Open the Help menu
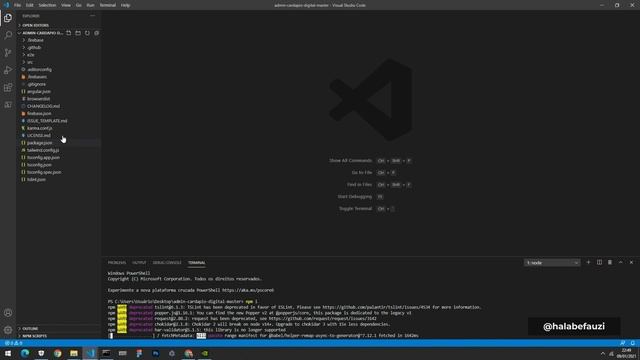The width and height of the screenshot is (640, 360). pyautogui.click(x=125, y=5)
